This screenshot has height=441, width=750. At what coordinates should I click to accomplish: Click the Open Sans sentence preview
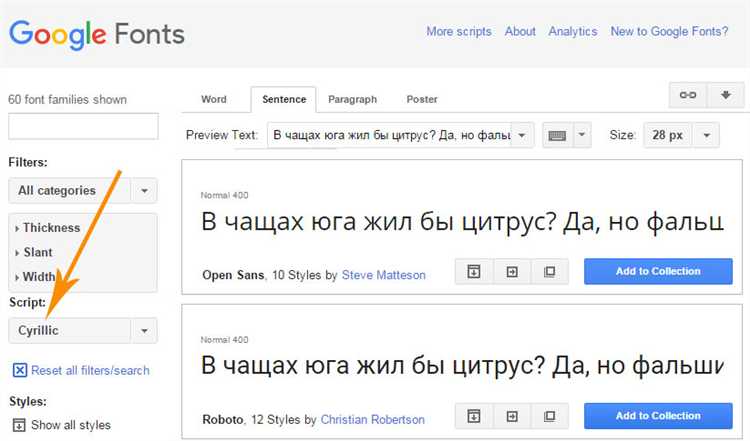click(462, 222)
